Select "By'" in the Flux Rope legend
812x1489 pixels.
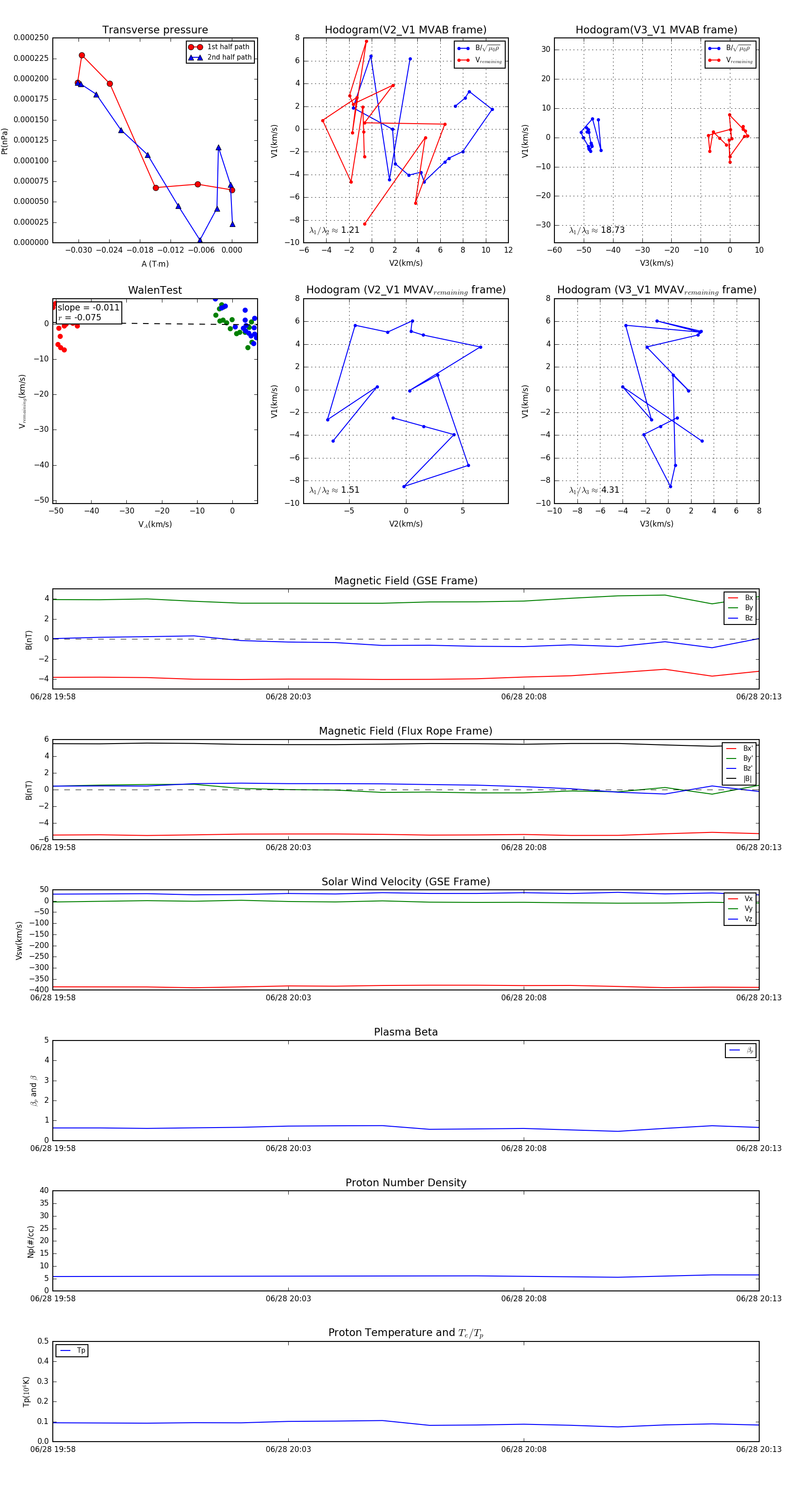coord(740,758)
